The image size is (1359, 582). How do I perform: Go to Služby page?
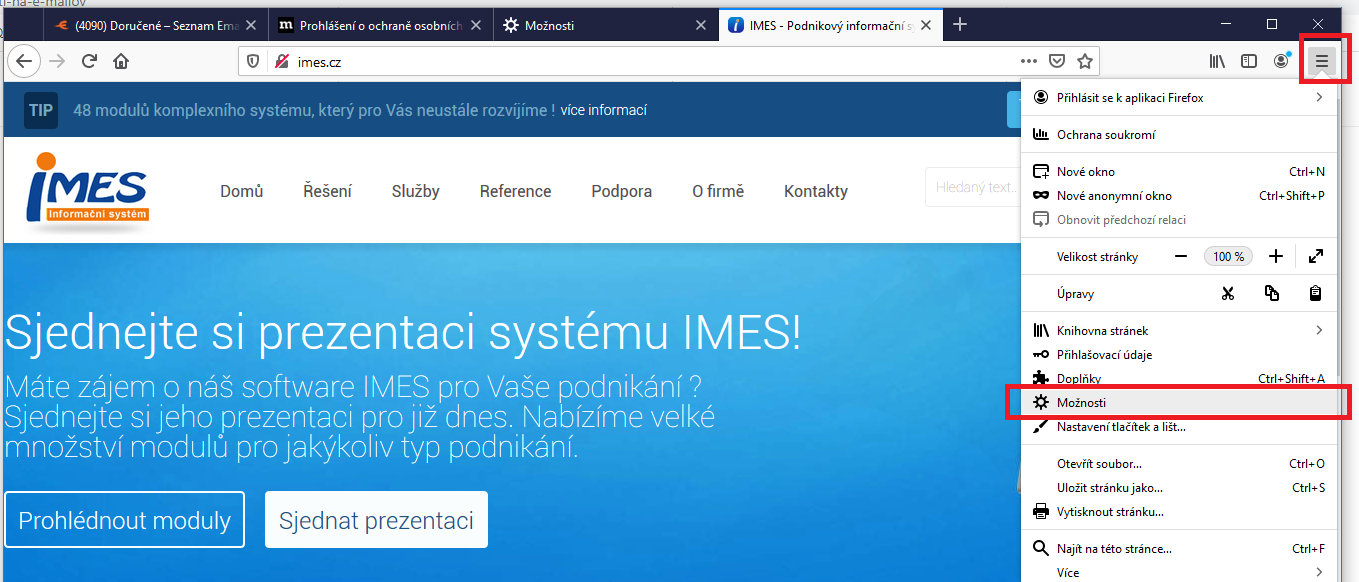[416, 191]
